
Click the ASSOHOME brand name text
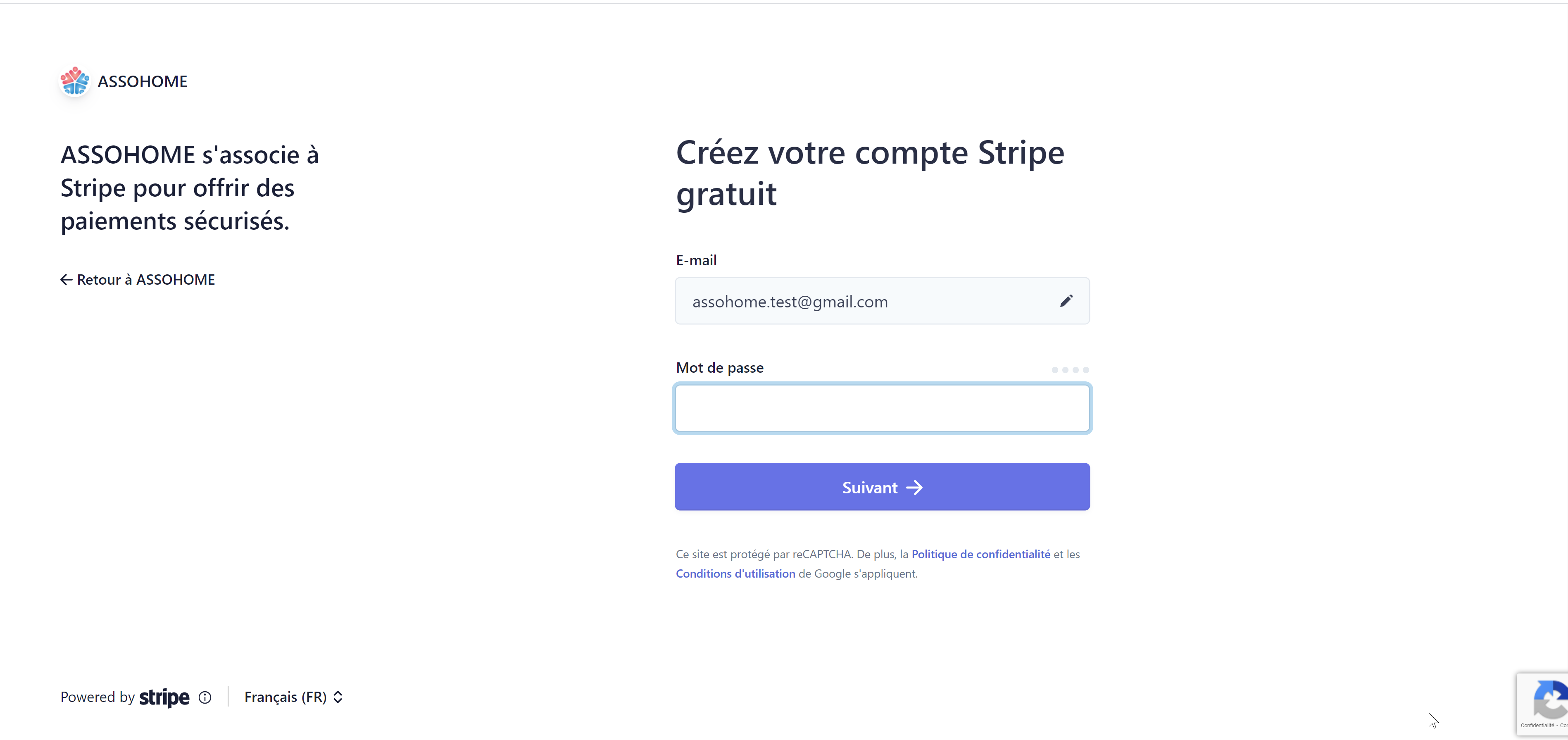click(143, 81)
